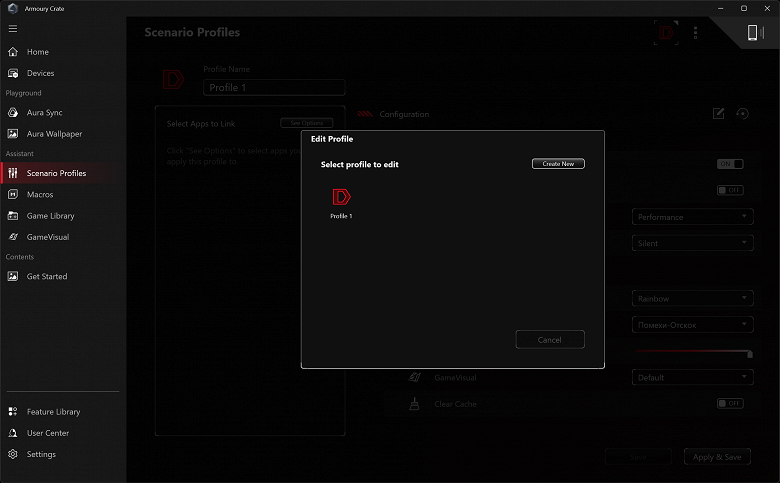
Task: Open the Macros page
Action: coord(40,194)
